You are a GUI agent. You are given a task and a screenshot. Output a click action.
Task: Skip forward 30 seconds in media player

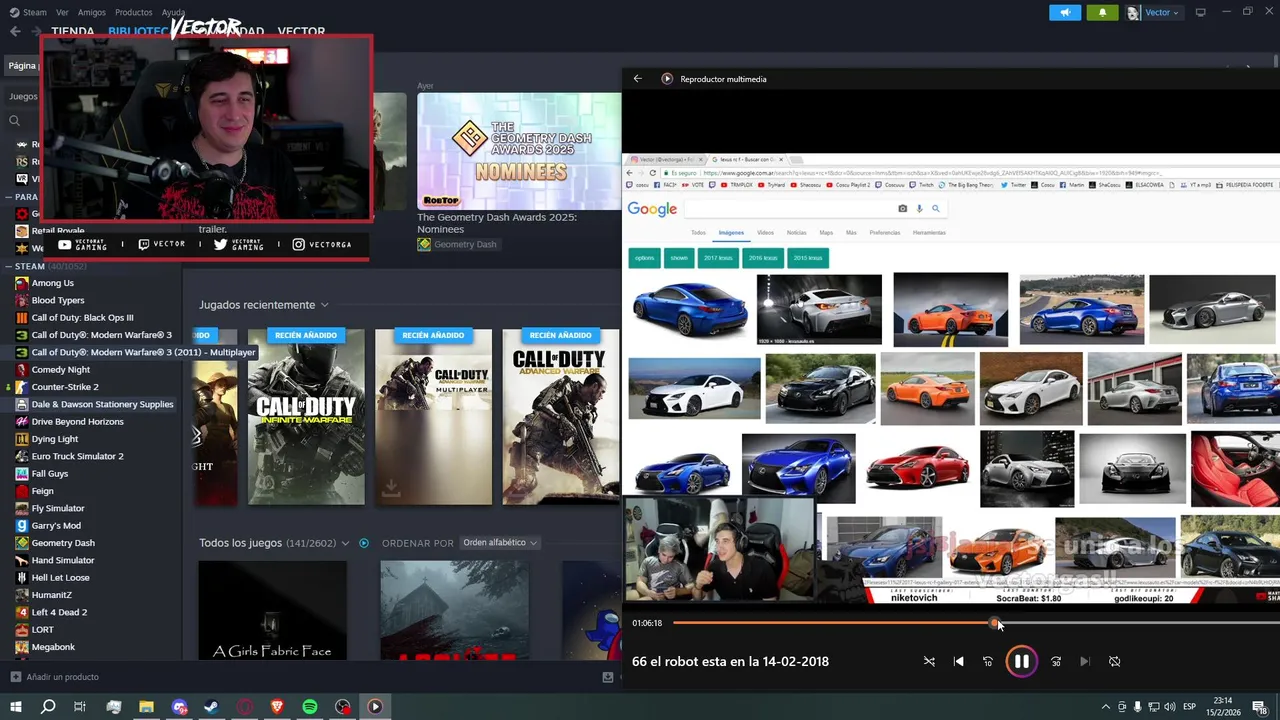(1056, 661)
